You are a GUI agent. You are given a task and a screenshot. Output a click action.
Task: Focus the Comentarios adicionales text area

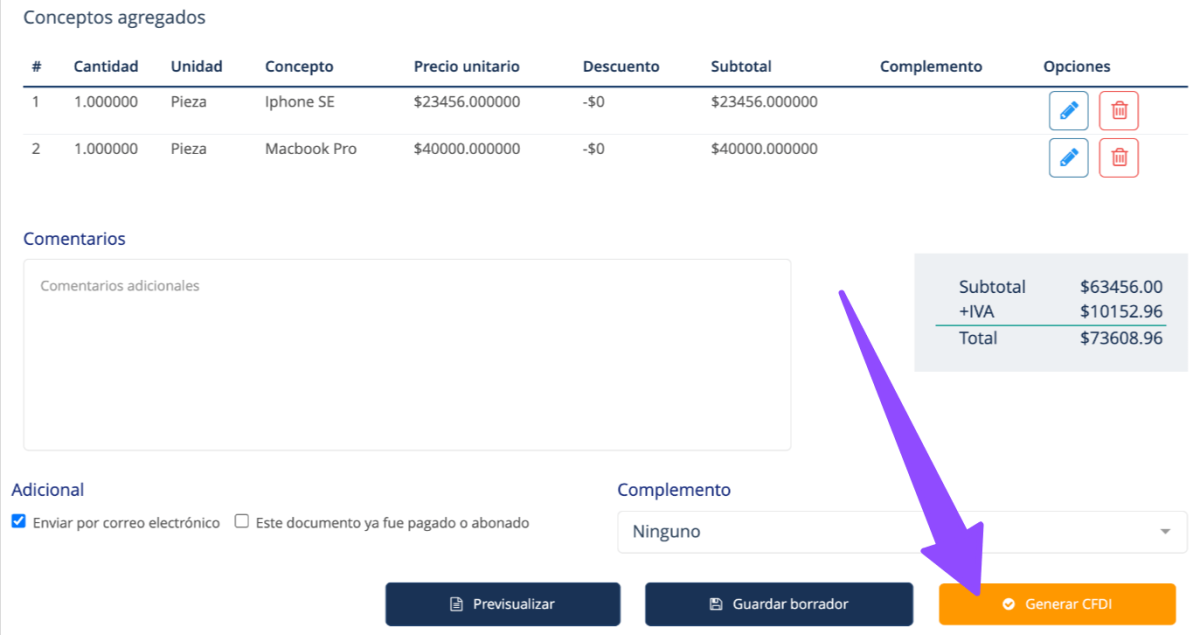tap(407, 355)
